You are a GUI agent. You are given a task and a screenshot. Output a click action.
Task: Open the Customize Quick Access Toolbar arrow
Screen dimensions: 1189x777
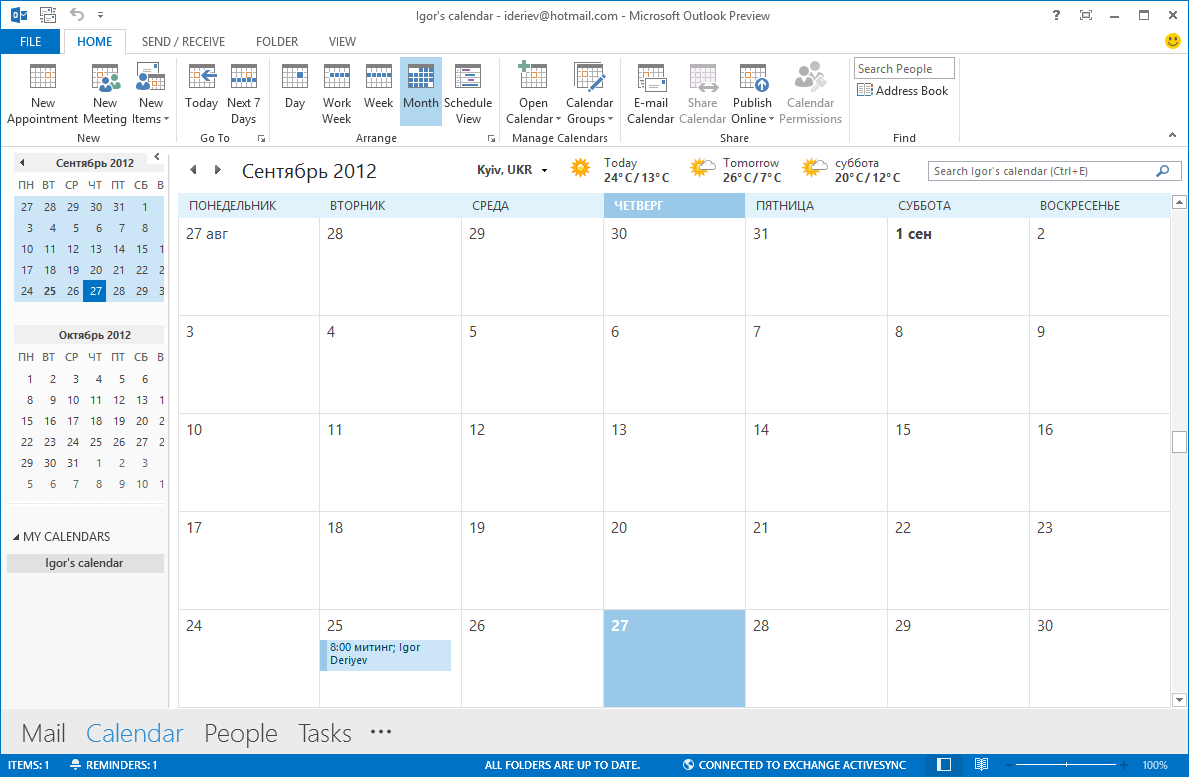click(x=101, y=15)
